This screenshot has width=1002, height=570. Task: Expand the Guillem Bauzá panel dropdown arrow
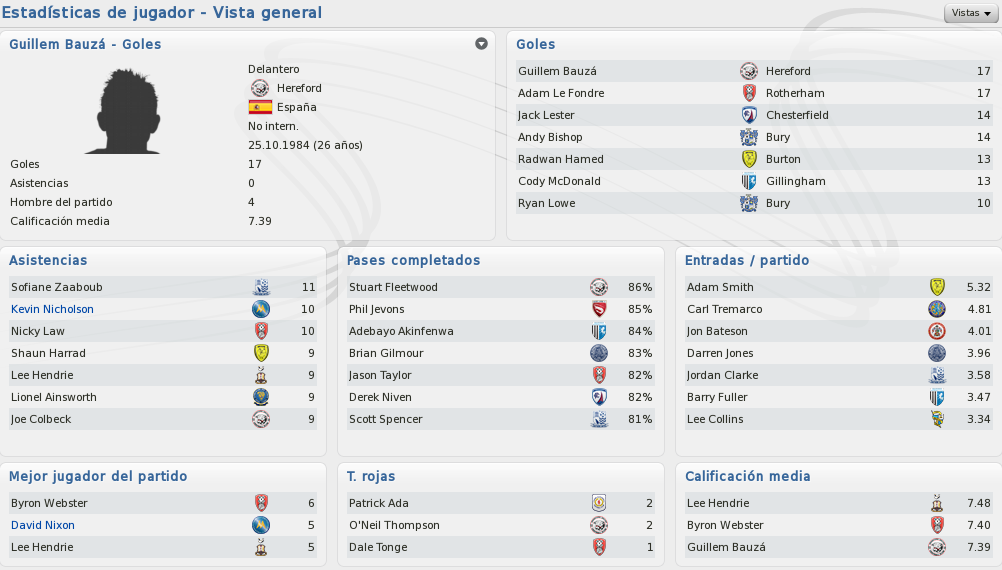481,43
